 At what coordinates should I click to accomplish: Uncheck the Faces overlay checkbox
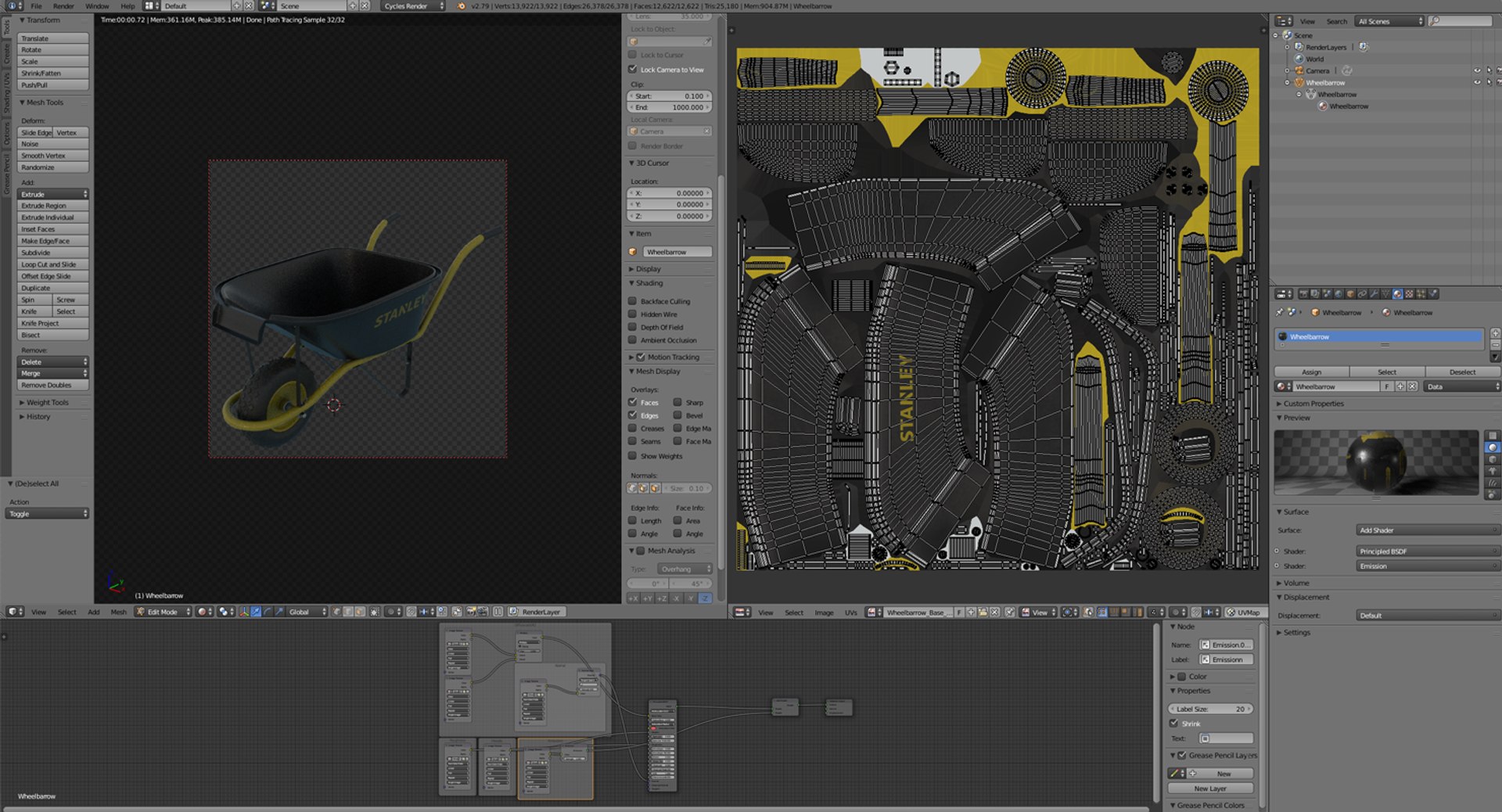[x=632, y=402]
